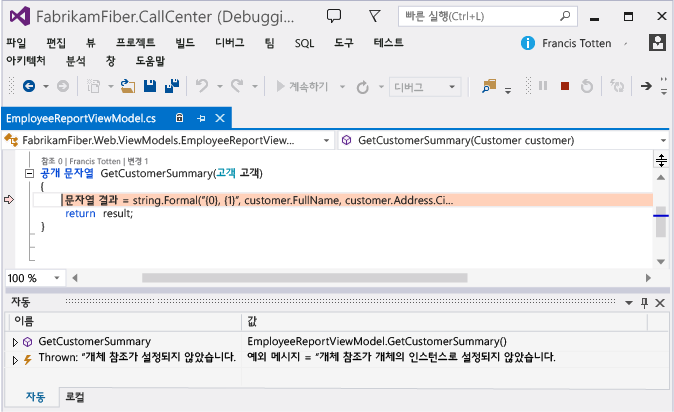Collapse the GetCustomerSummary method outline box
This screenshot has width=674, height=412.
point(29,174)
